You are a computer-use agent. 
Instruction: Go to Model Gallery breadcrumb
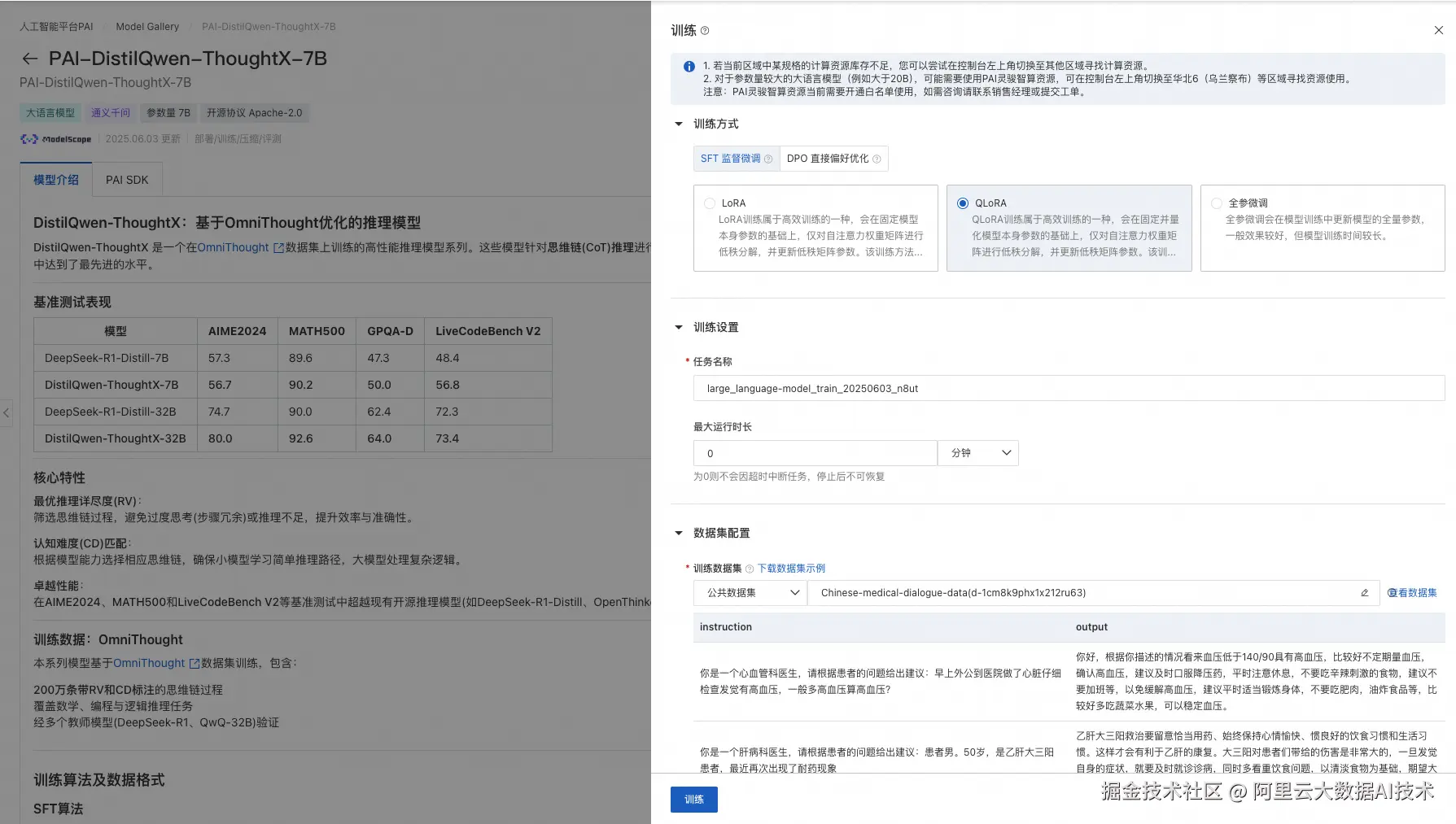click(147, 27)
